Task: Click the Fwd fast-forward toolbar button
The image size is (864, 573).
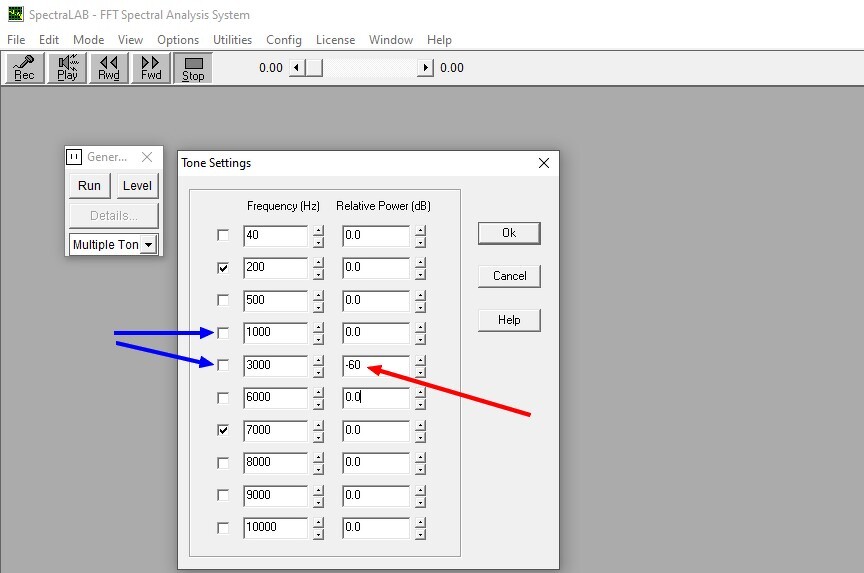Action: tap(151, 68)
